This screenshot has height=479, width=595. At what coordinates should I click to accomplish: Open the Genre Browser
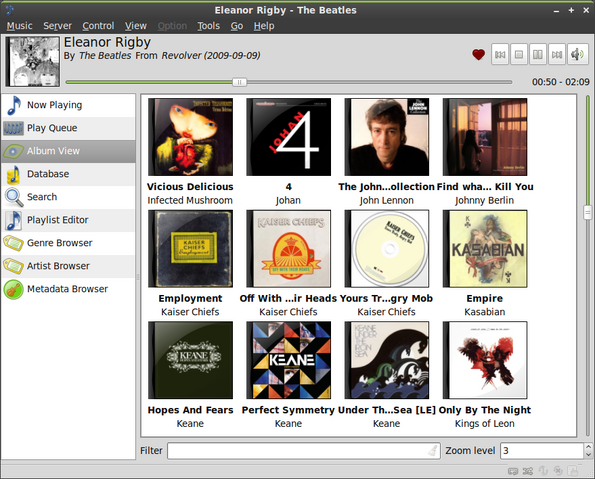[68, 243]
